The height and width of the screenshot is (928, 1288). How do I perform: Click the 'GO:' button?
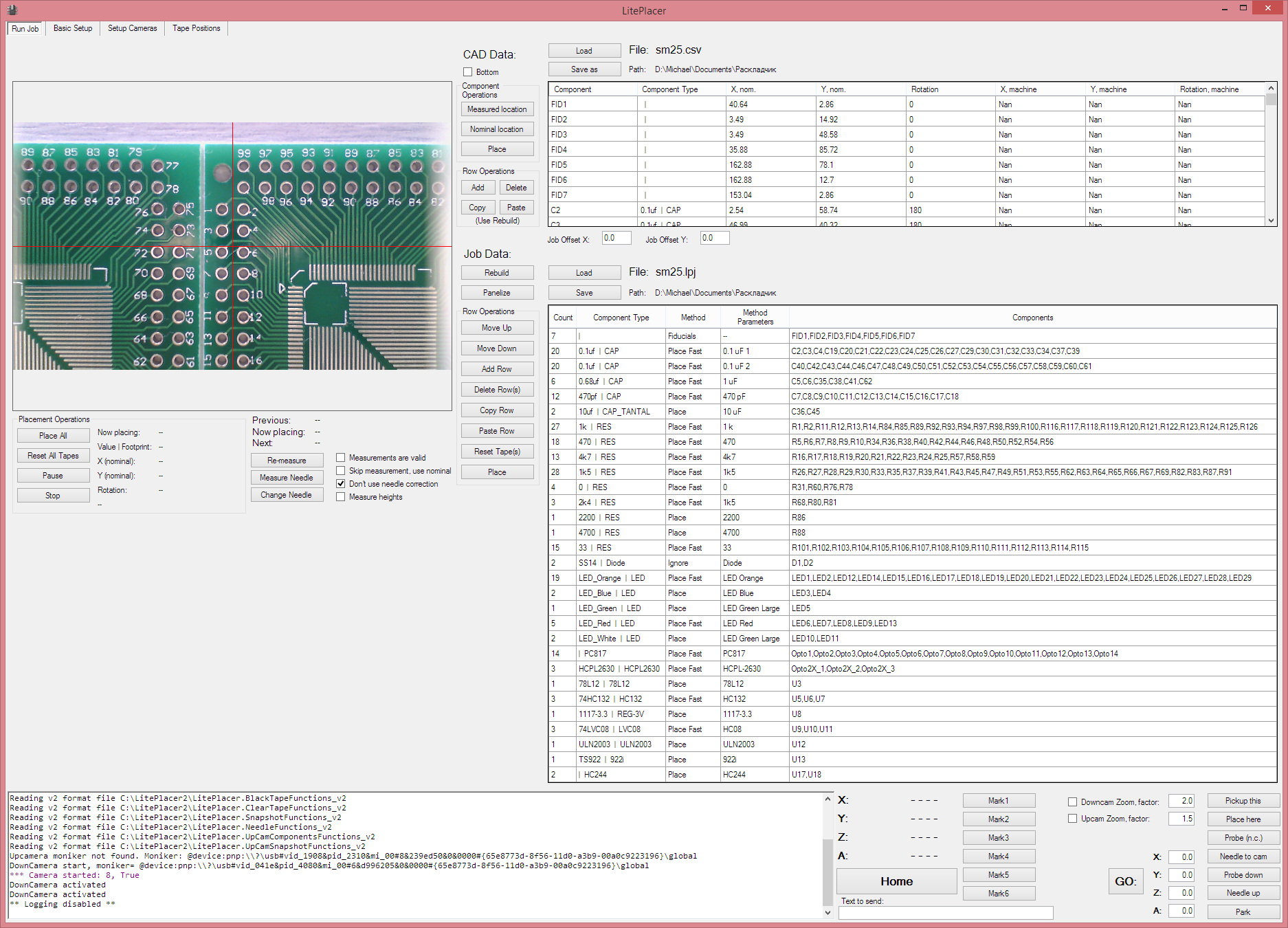(1126, 881)
